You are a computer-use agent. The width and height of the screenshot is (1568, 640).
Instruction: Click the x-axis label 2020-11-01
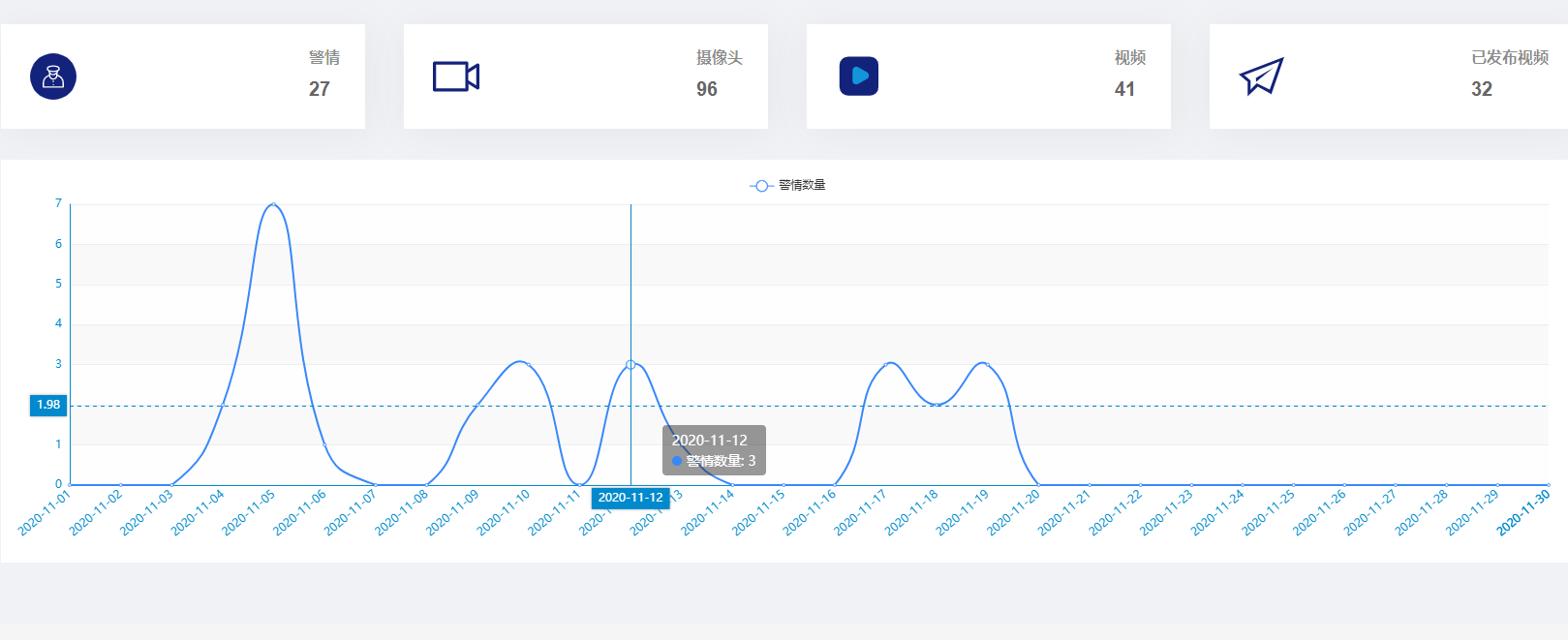point(46,512)
